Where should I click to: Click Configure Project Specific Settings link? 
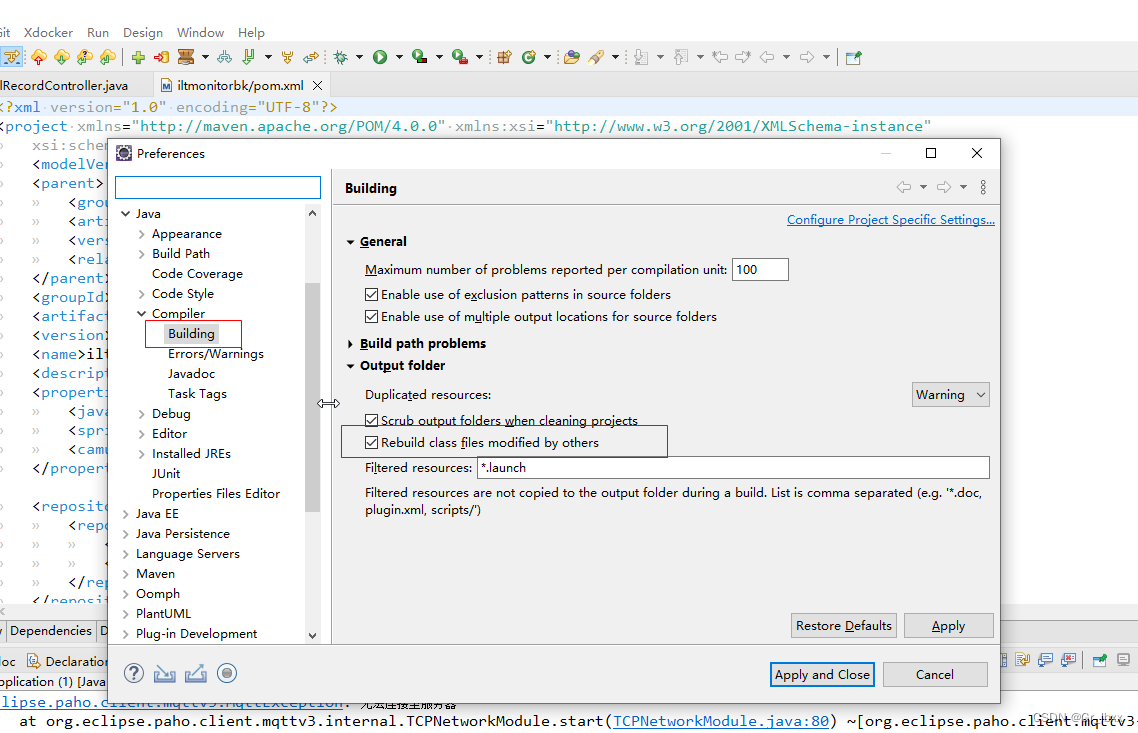coord(890,219)
